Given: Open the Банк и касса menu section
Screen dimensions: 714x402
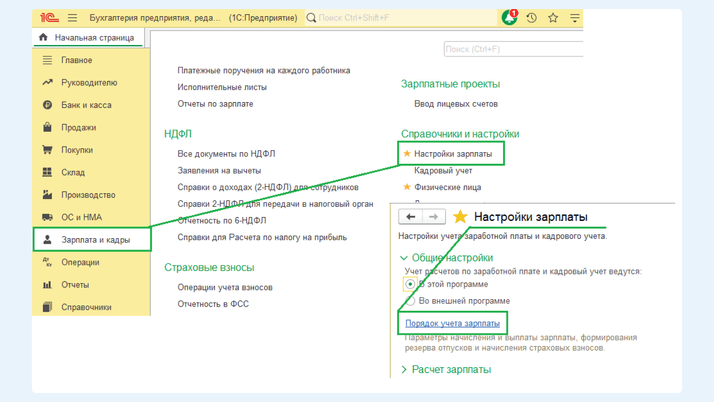Looking at the screenshot, I should (87, 105).
